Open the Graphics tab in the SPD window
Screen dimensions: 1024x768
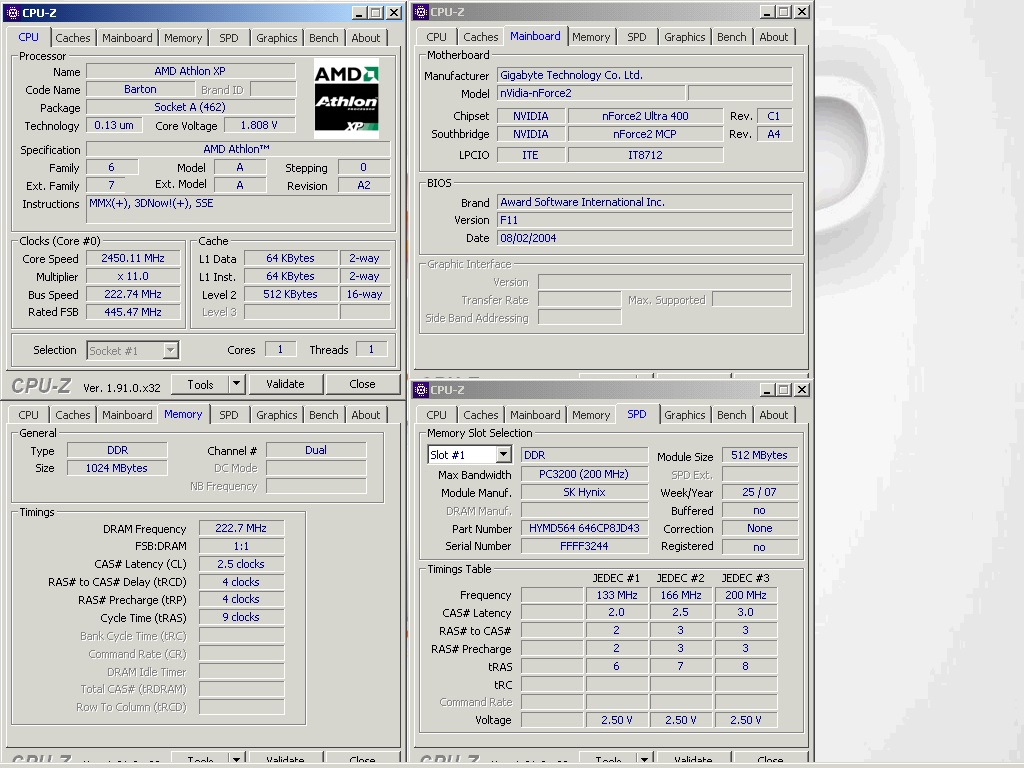(684, 415)
